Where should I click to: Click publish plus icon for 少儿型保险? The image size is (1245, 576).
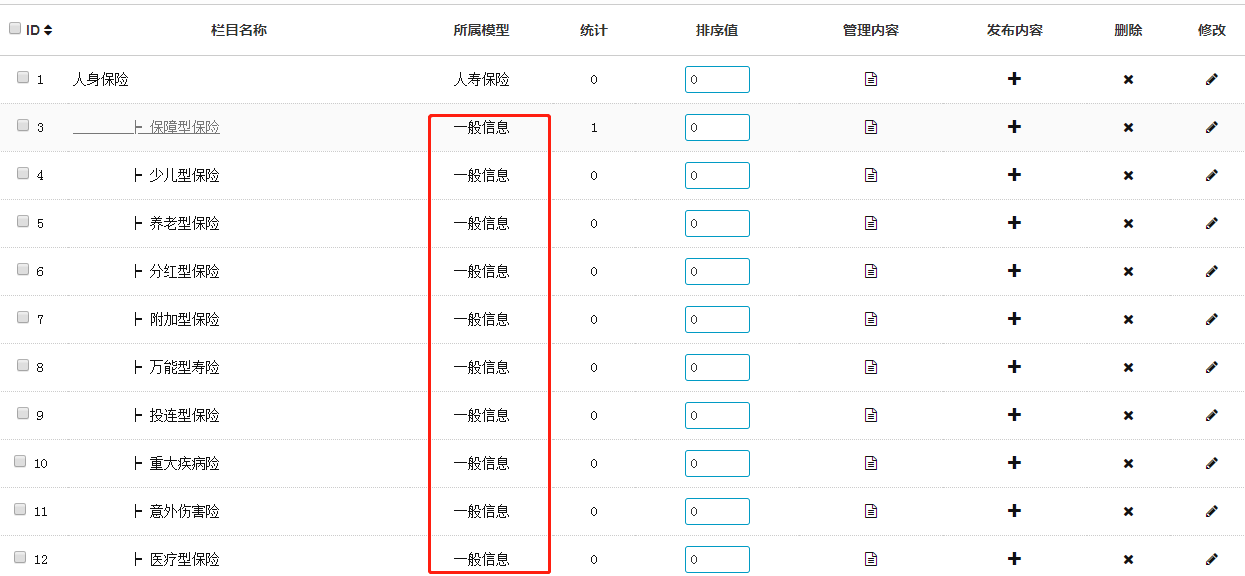1014,175
